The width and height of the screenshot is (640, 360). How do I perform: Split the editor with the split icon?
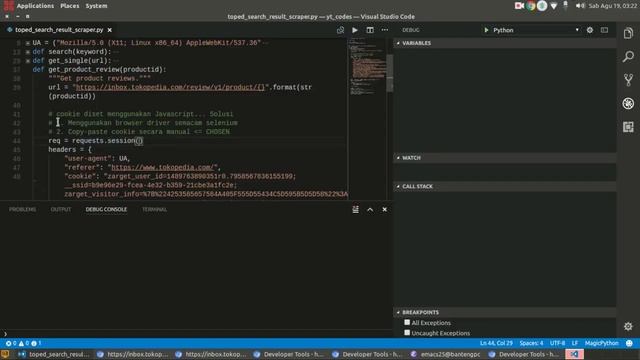pyautogui.click(x=370, y=30)
